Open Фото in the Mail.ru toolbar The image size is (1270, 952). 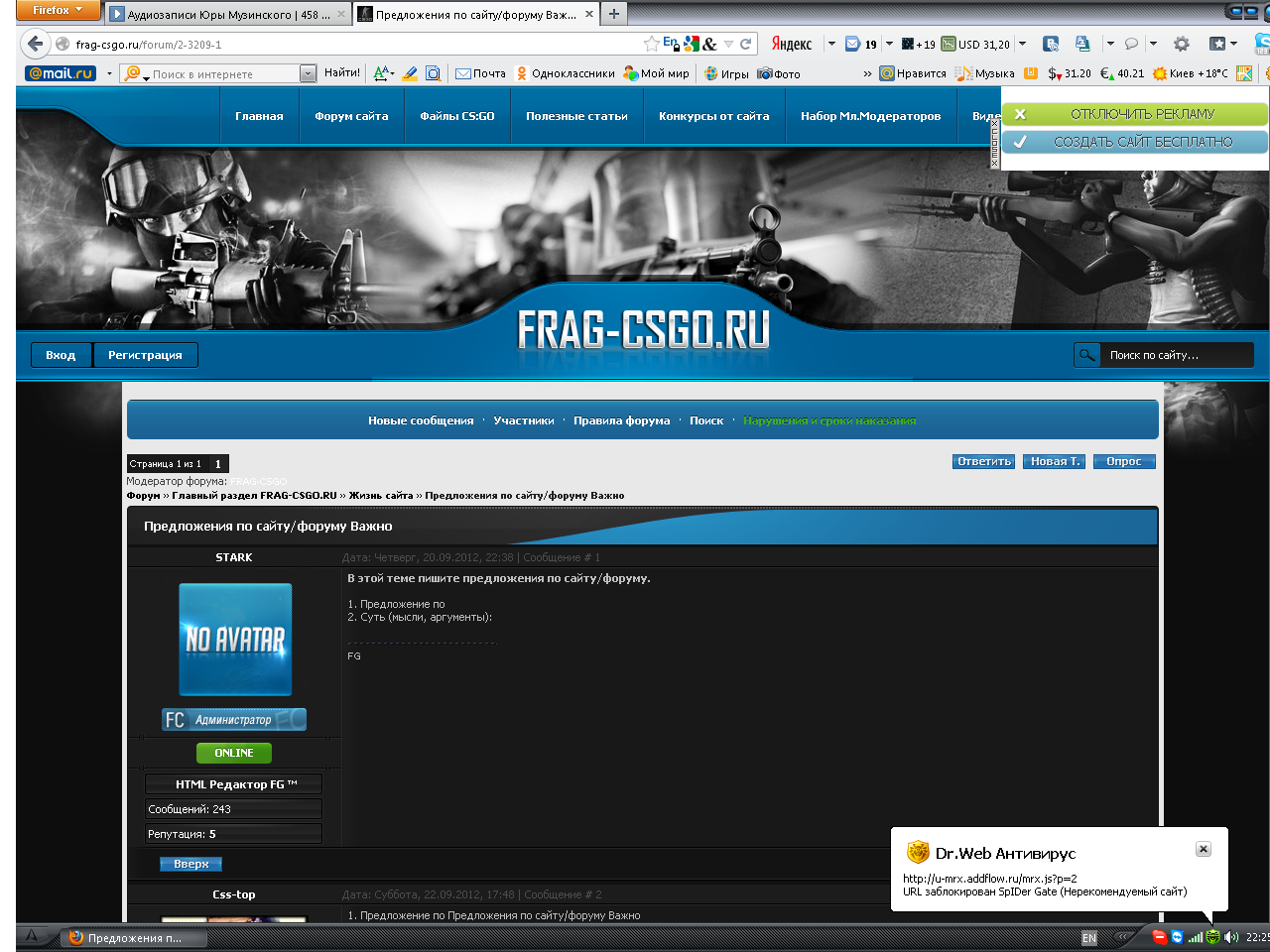779,73
